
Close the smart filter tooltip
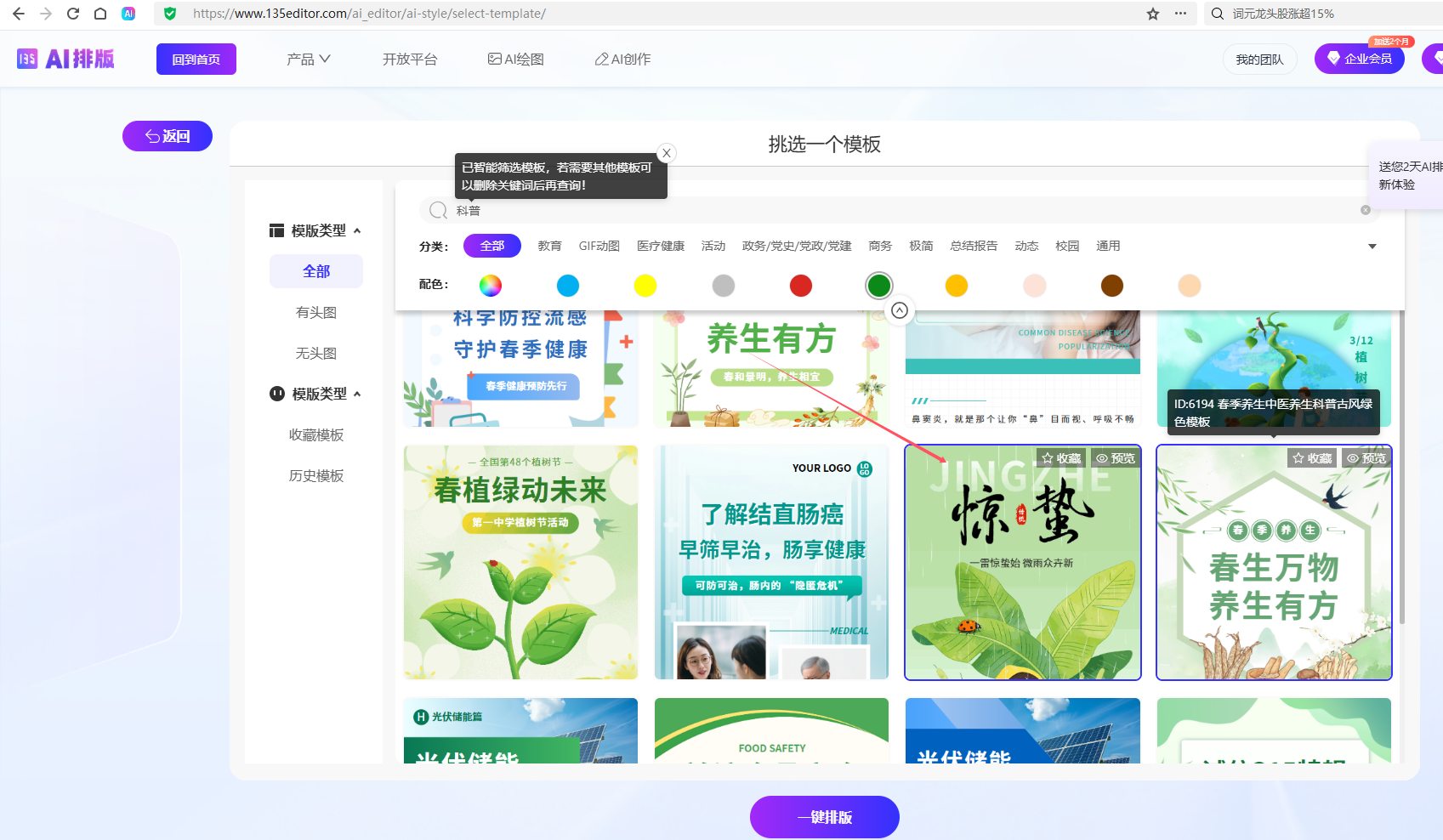(667, 153)
